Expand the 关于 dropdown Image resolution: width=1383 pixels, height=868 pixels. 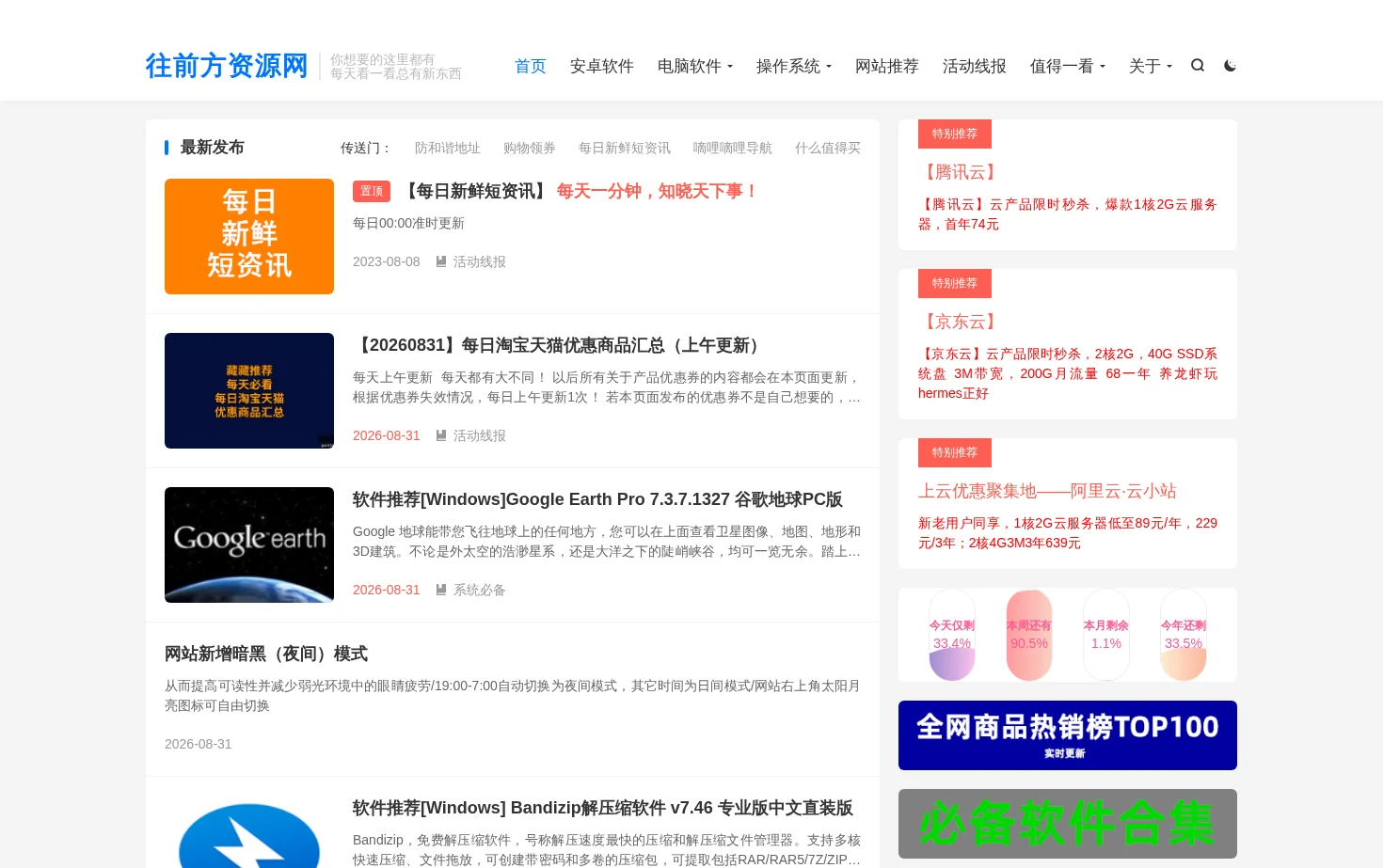(1151, 66)
